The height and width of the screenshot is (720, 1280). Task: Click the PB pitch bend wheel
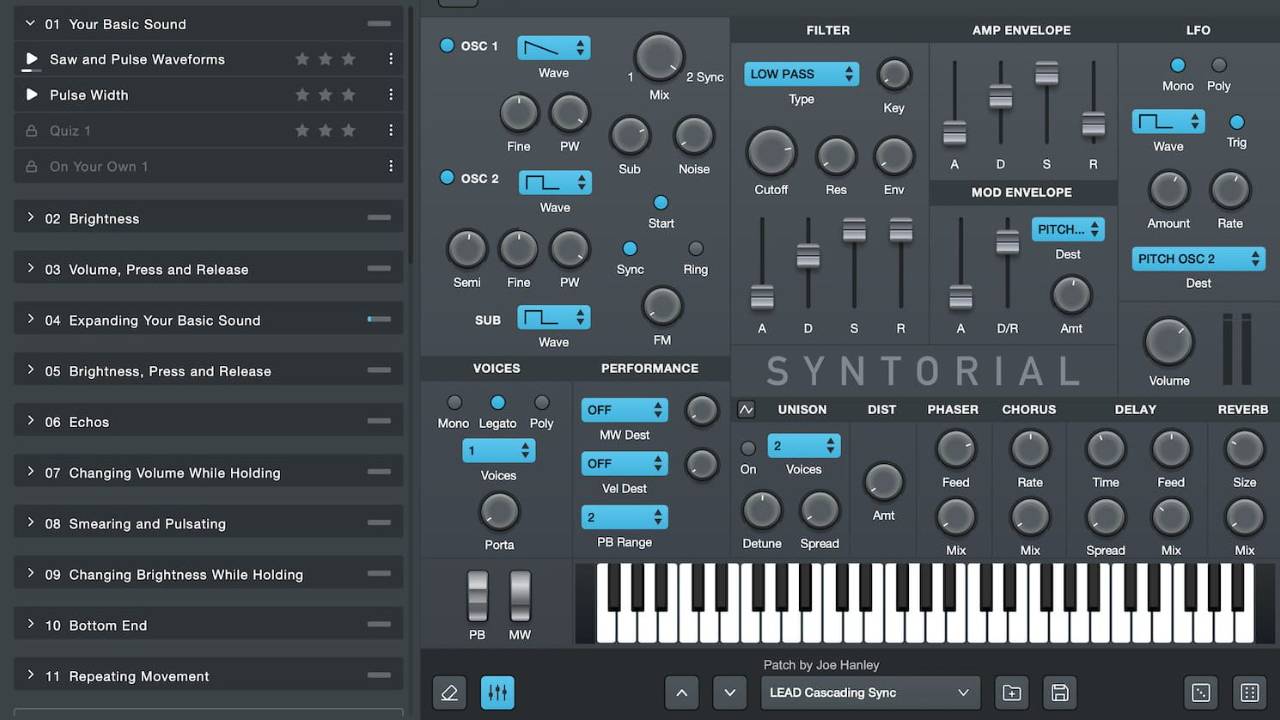point(478,597)
